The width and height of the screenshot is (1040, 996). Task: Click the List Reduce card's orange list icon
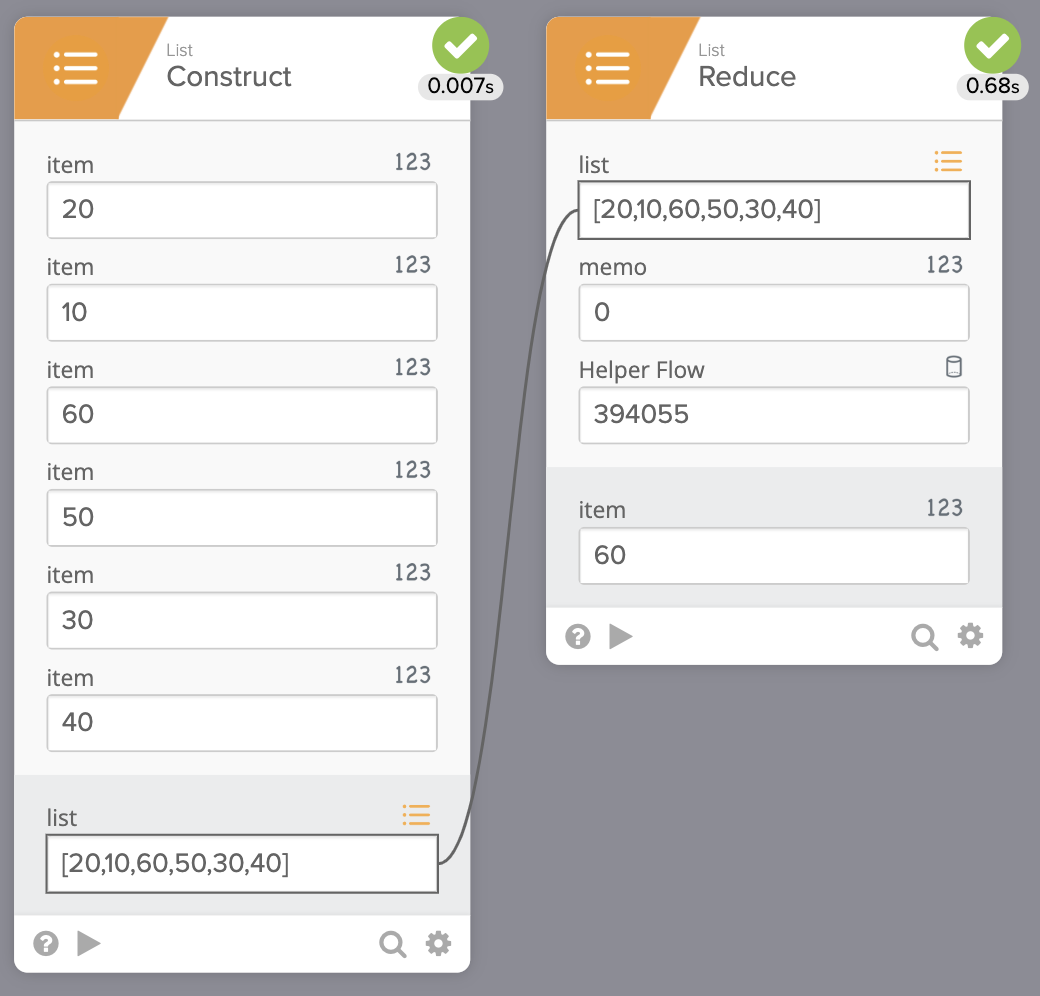[x=607, y=68]
